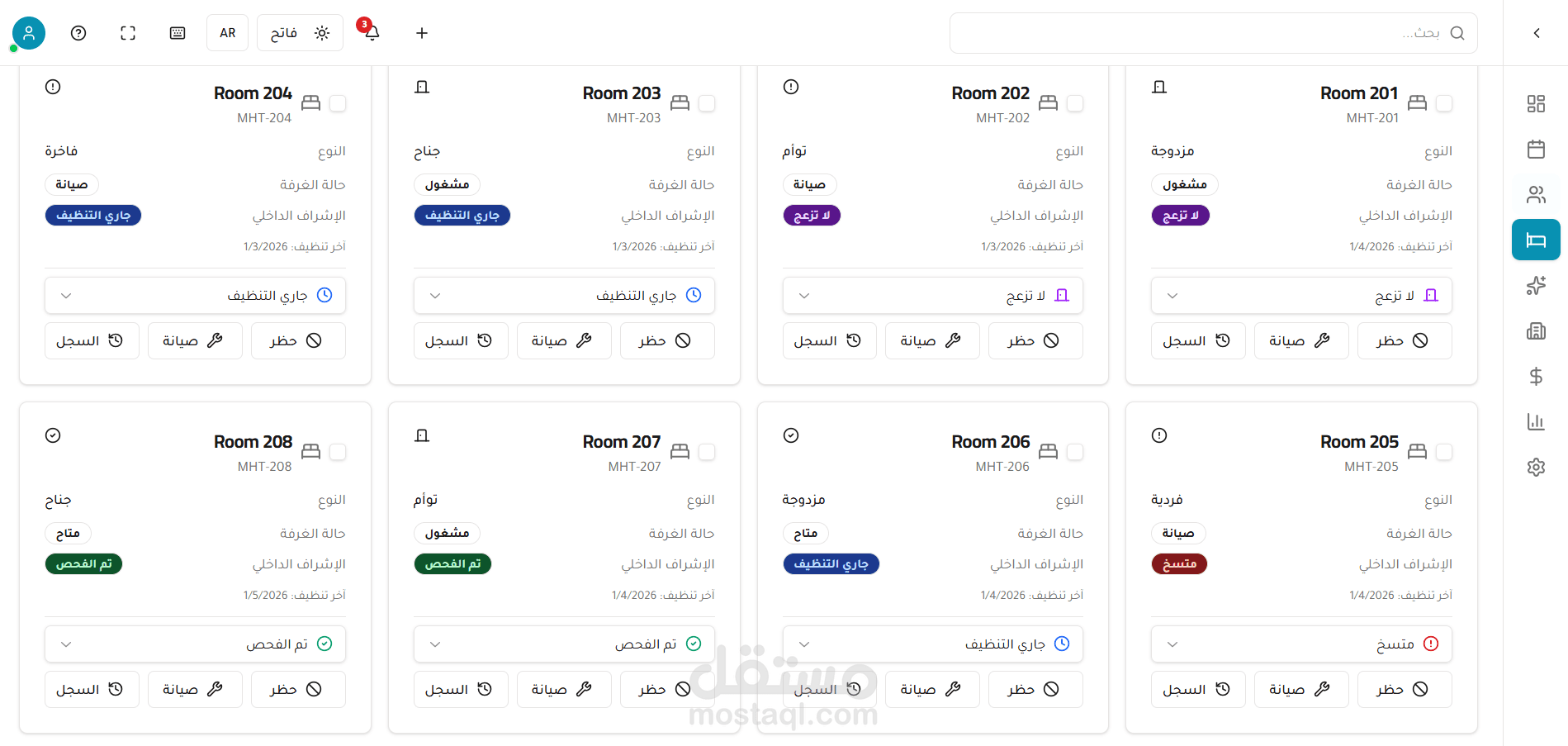
Task: Open the help question-mark icon
Action: [78, 33]
